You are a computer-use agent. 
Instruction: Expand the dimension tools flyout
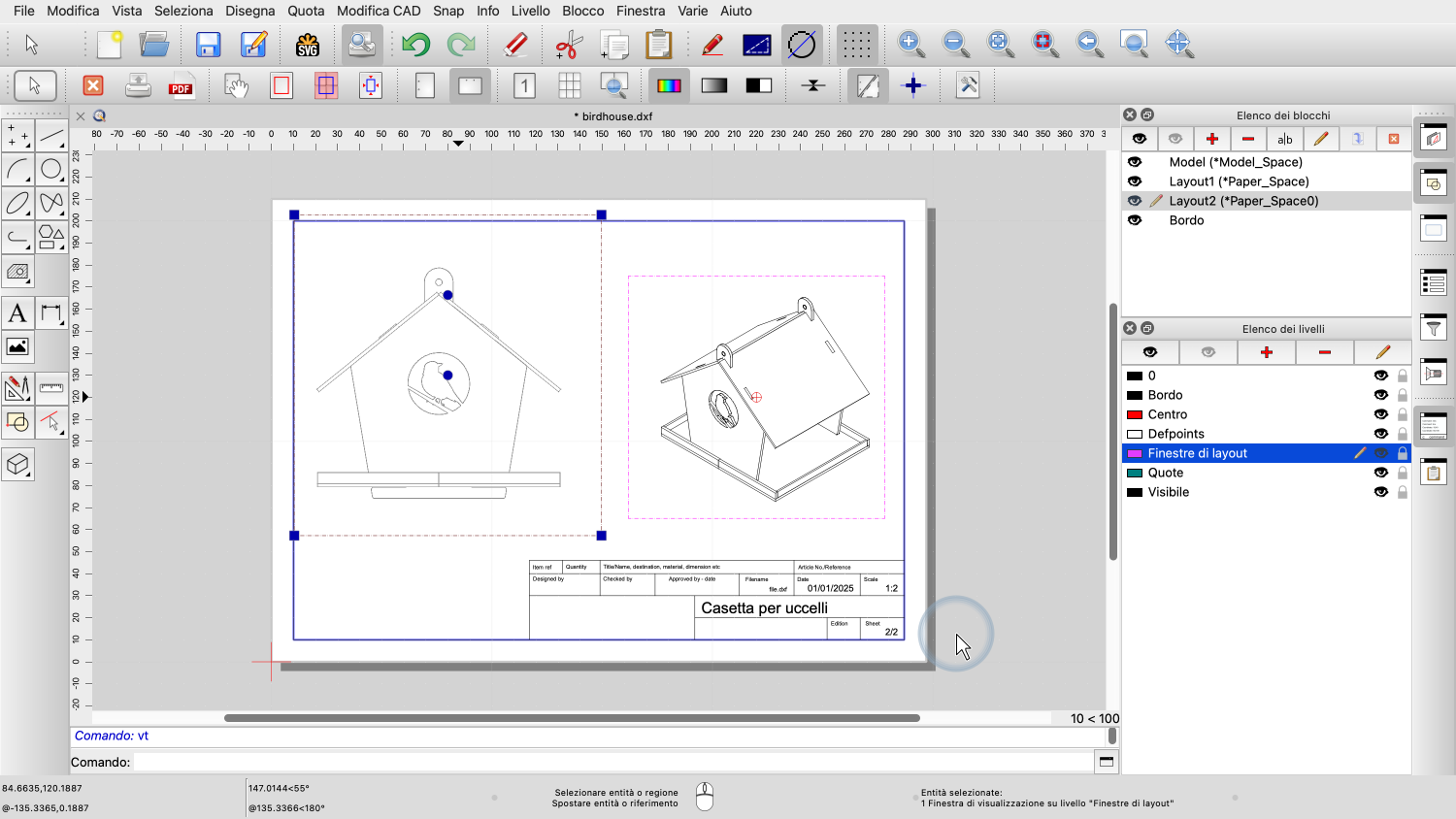click(51, 313)
